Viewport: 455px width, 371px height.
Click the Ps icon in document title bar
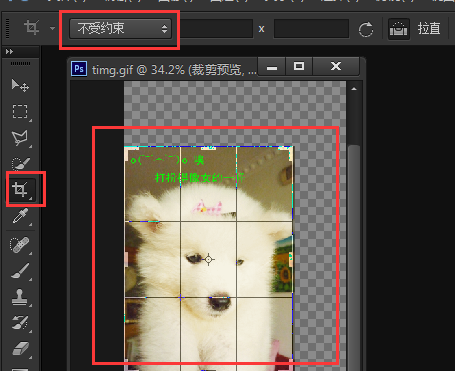(x=79, y=69)
